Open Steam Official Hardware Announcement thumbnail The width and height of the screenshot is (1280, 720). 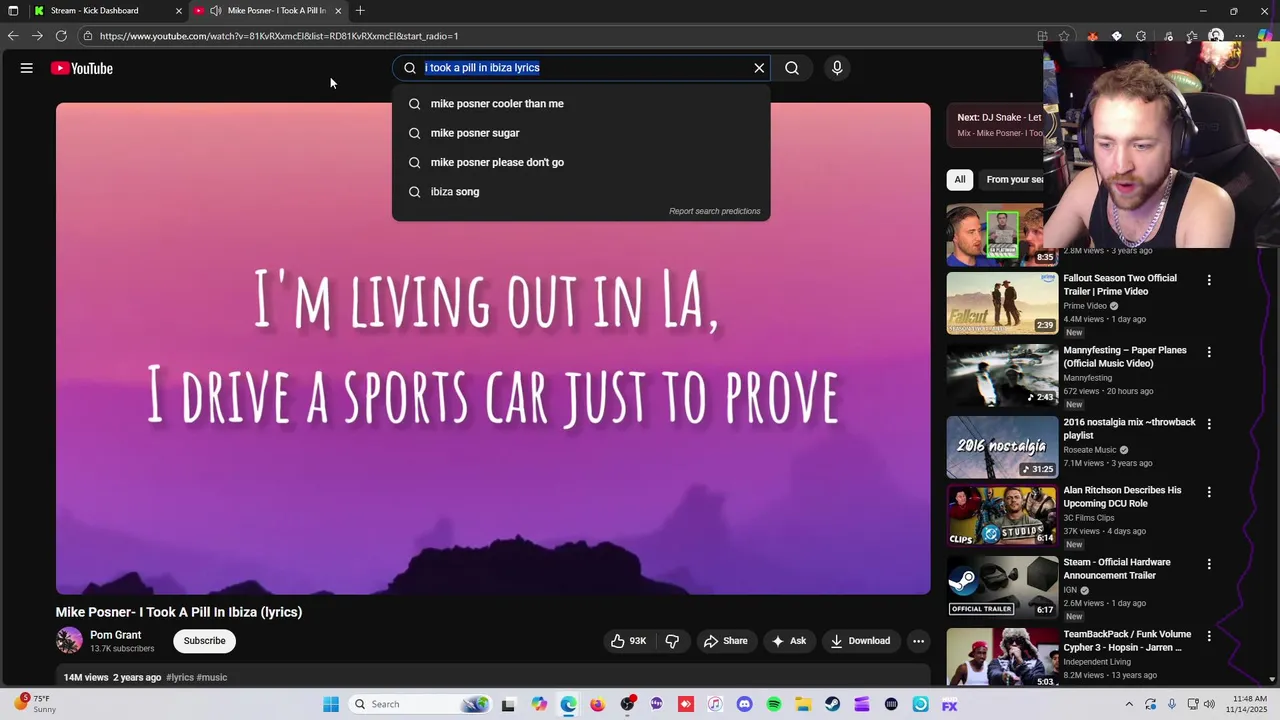[x=1002, y=587]
